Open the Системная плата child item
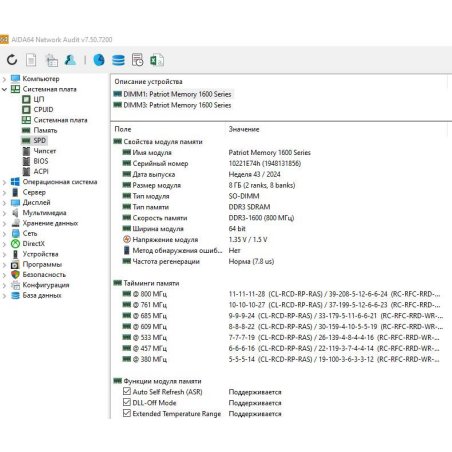This screenshot has height=452, width=452. (x=60, y=120)
